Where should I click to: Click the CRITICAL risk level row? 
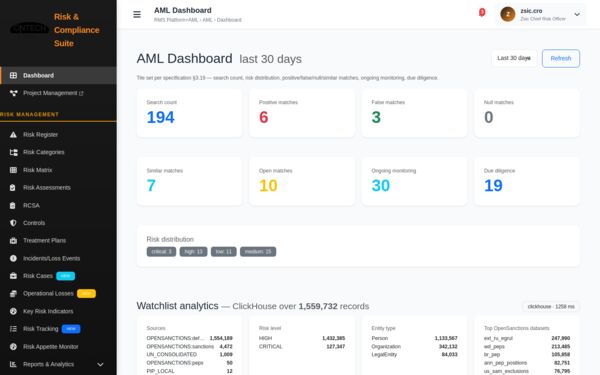(x=302, y=346)
